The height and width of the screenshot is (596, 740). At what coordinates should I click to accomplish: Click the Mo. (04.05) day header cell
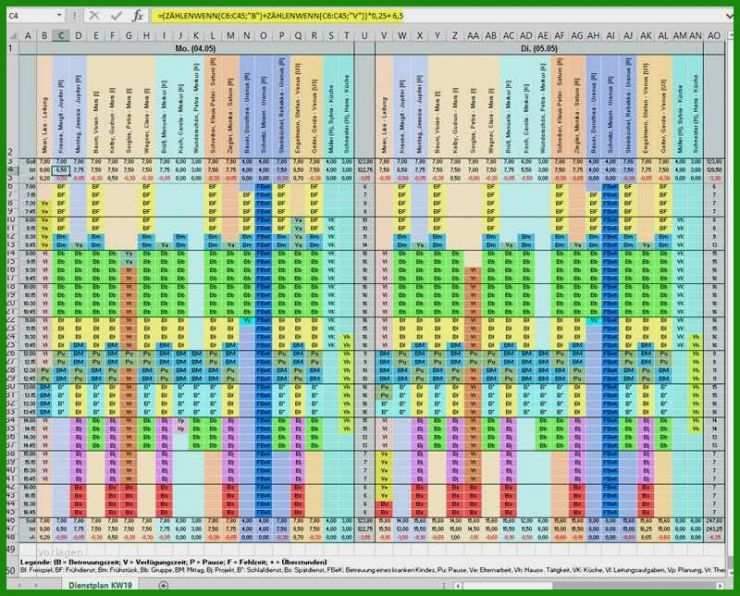coord(194,47)
